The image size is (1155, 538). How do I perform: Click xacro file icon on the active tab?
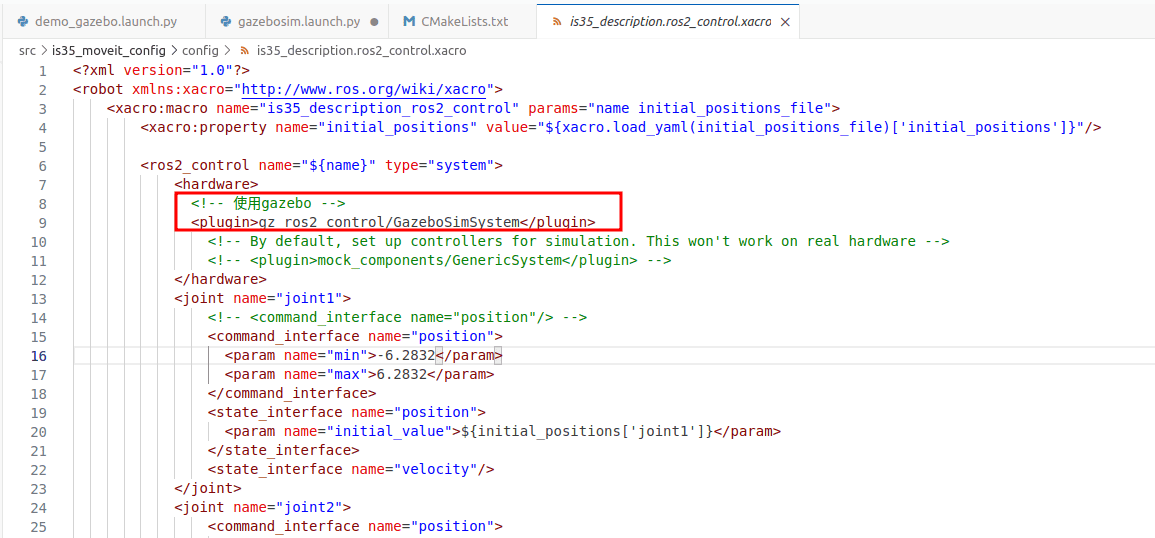point(556,21)
